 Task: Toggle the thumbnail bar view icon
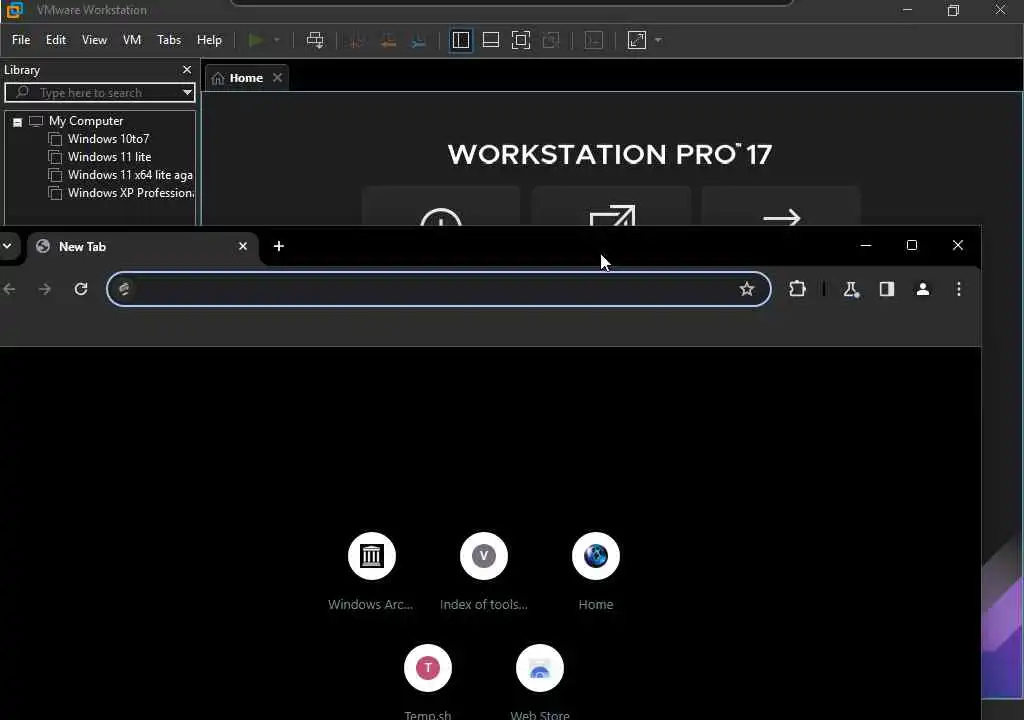pyautogui.click(x=491, y=41)
